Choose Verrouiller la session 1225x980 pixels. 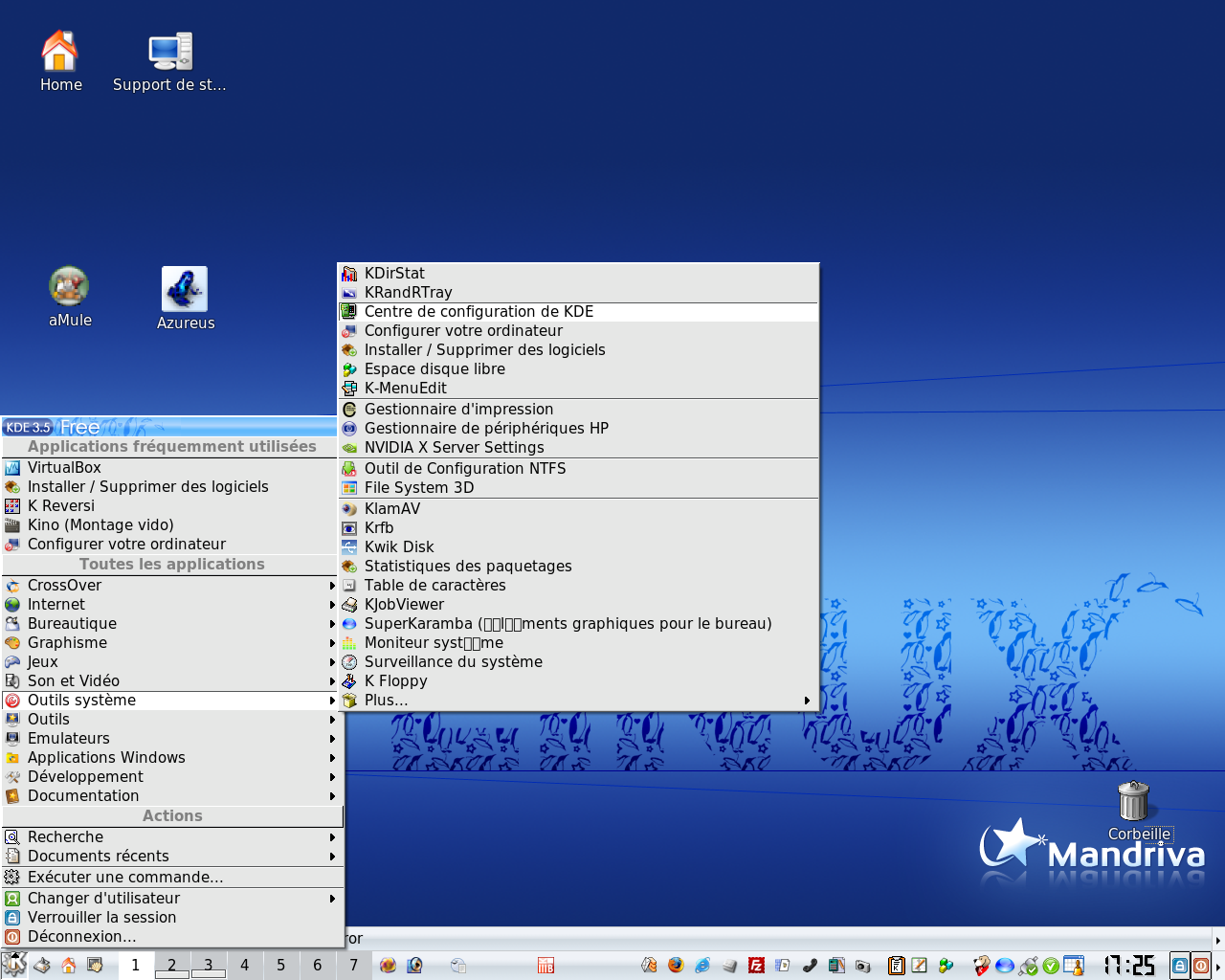pos(171,918)
